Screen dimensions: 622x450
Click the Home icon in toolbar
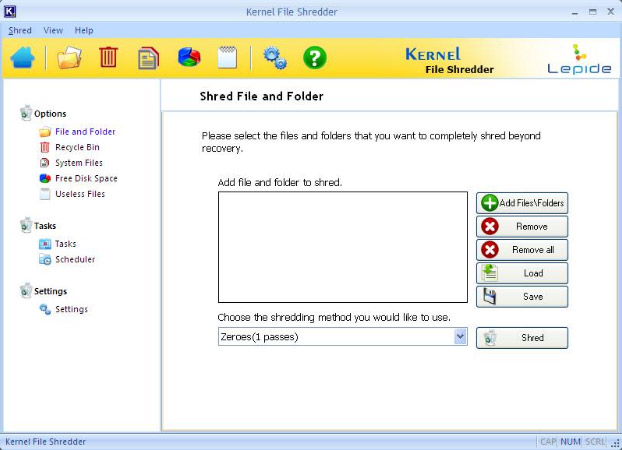[23, 58]
